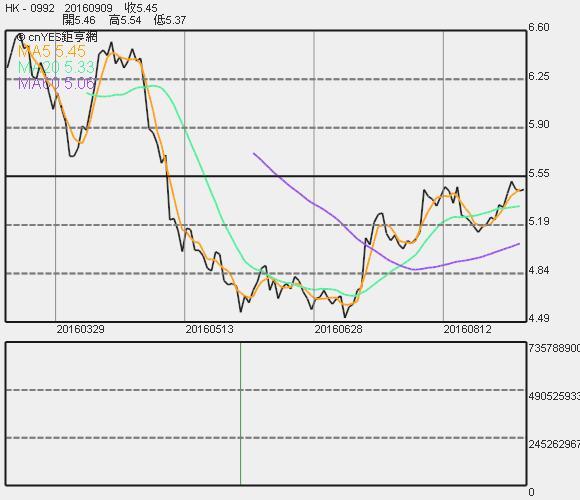Click the 4.49 price axis label
Screen dimensions: 580x500
pos(539,318)
